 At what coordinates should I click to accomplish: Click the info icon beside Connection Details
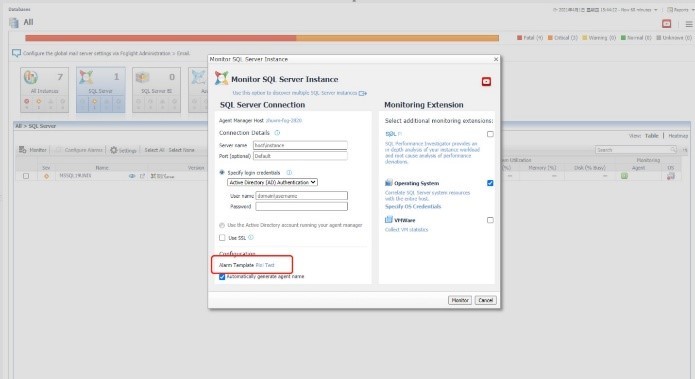point(277,133)
